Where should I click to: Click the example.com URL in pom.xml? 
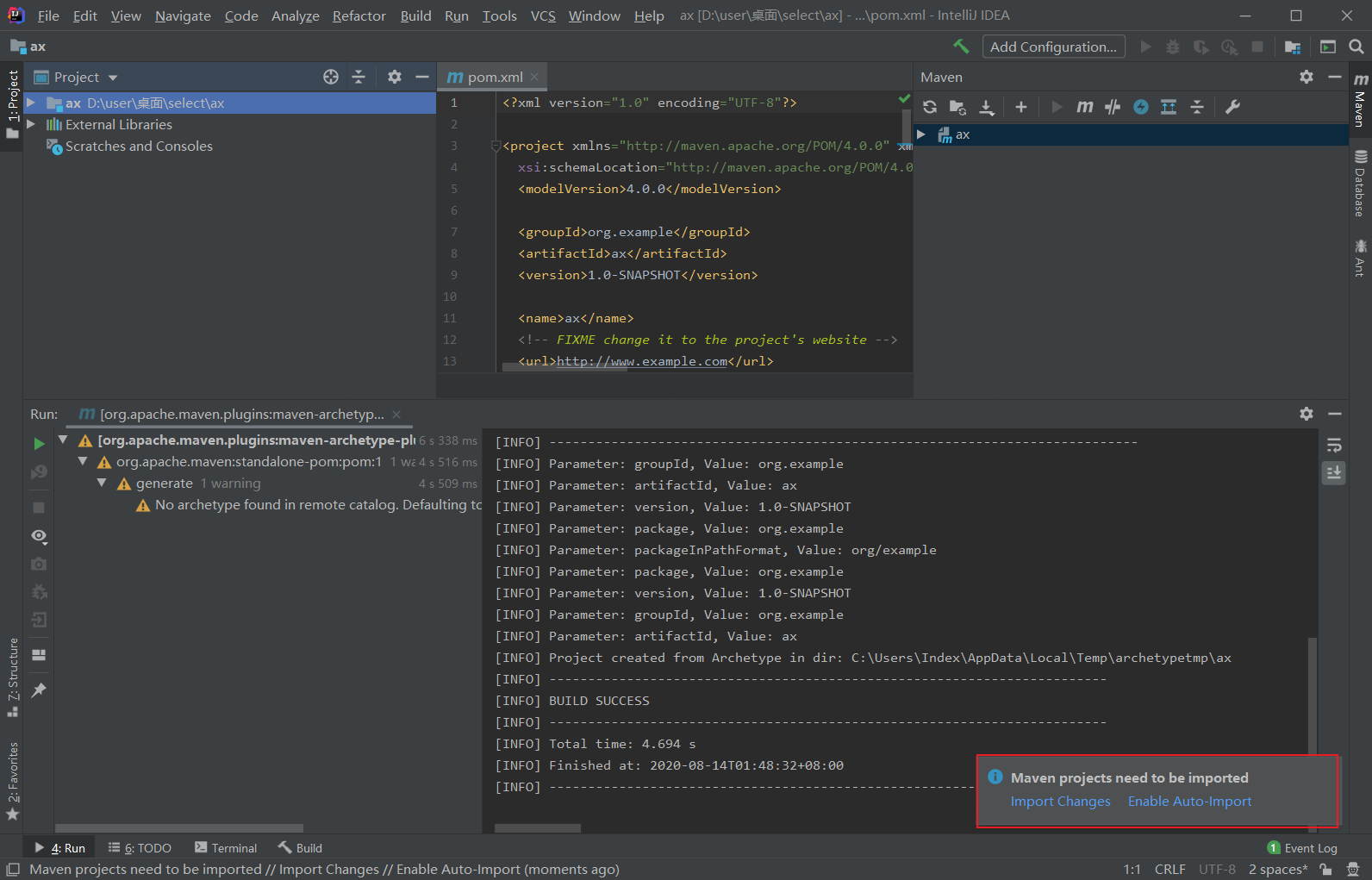[x=642, y=361]
